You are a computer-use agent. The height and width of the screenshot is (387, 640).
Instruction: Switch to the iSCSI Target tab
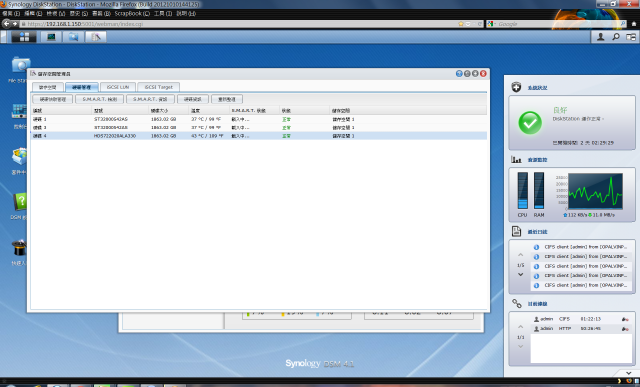pyautogui.click(x=158, y=87)
